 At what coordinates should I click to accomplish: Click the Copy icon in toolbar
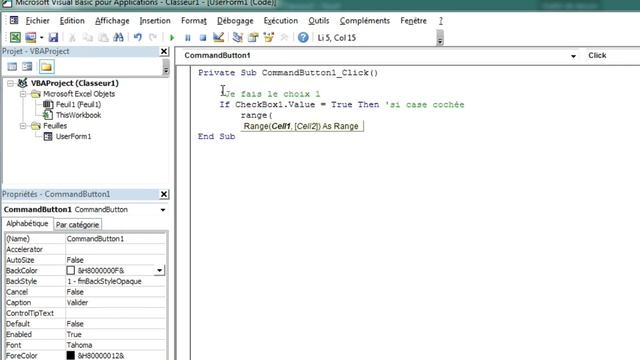[x=88, y=38]
